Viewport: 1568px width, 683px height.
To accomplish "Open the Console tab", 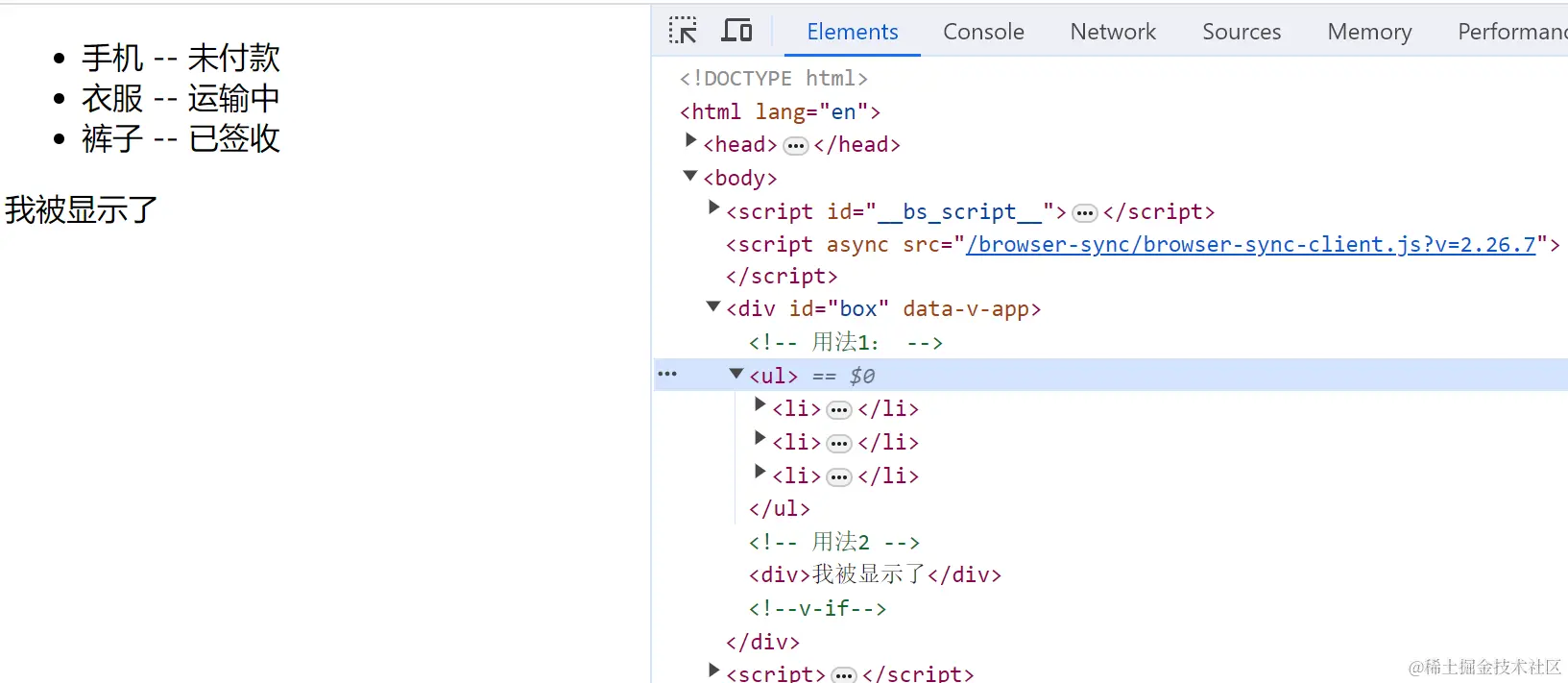I will (983, 32).
